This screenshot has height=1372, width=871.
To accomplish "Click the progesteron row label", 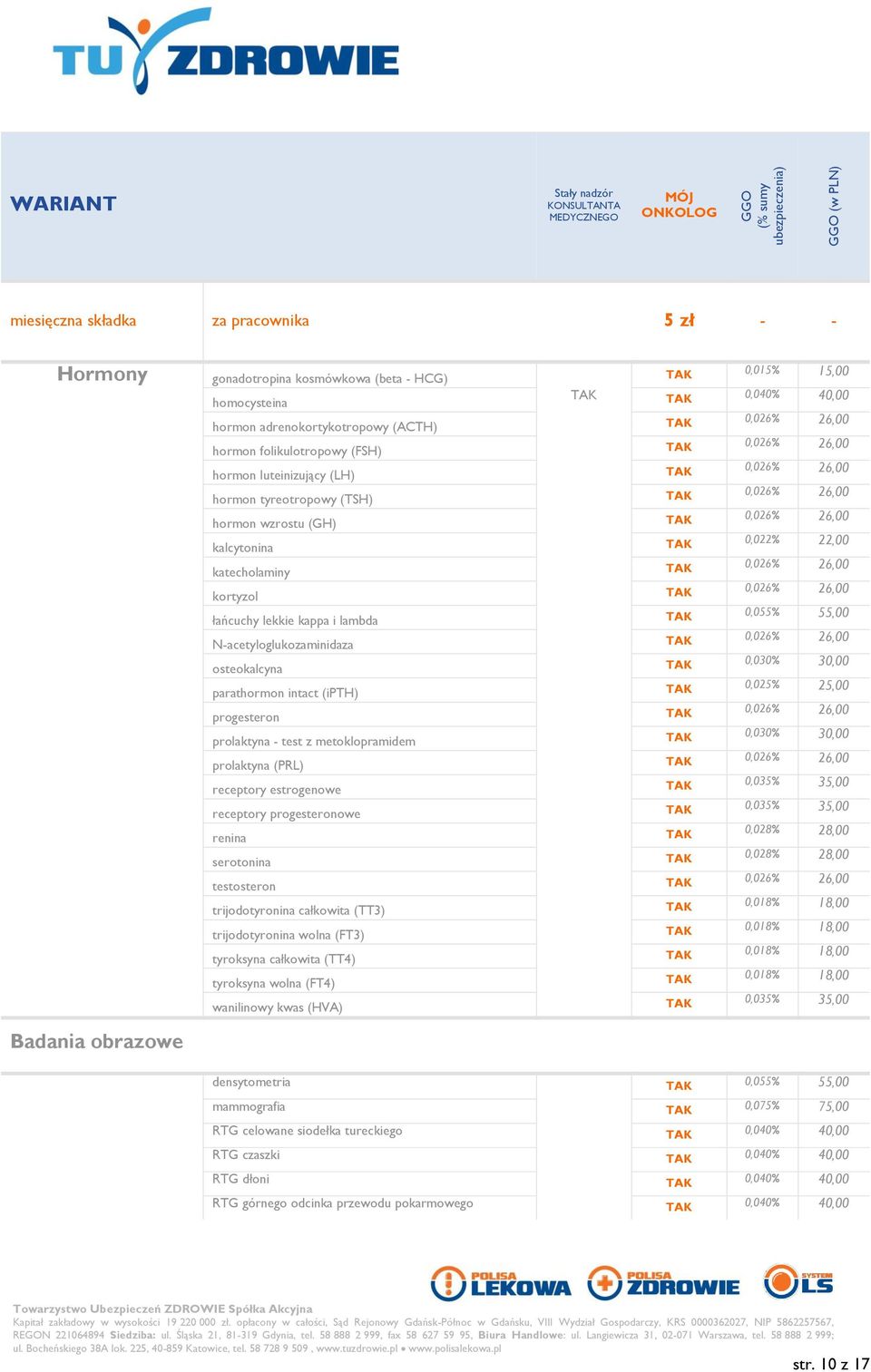I will [246, 717].
